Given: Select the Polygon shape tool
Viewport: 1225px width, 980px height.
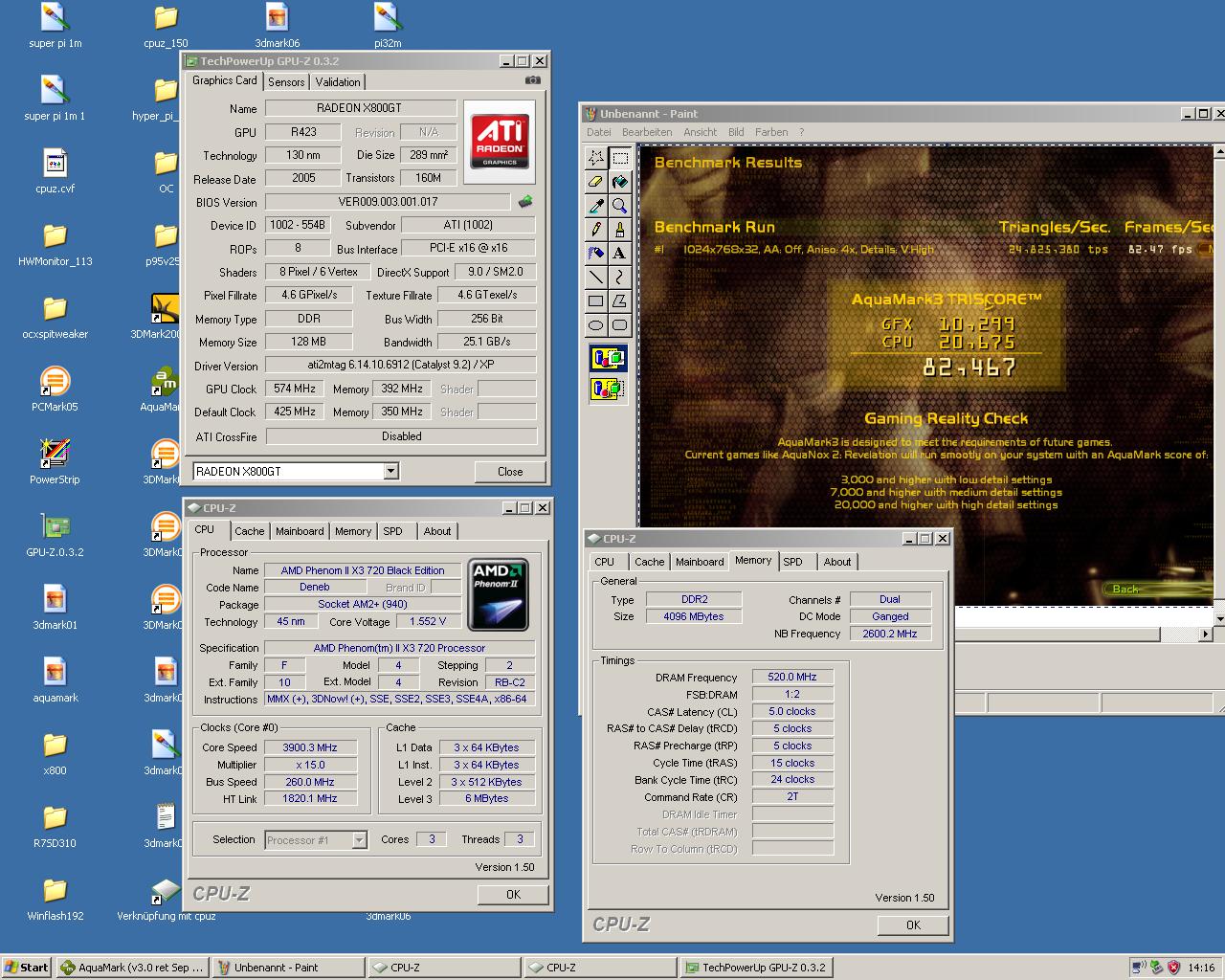Looking at the screenshot, I should (x=619, y=301).
